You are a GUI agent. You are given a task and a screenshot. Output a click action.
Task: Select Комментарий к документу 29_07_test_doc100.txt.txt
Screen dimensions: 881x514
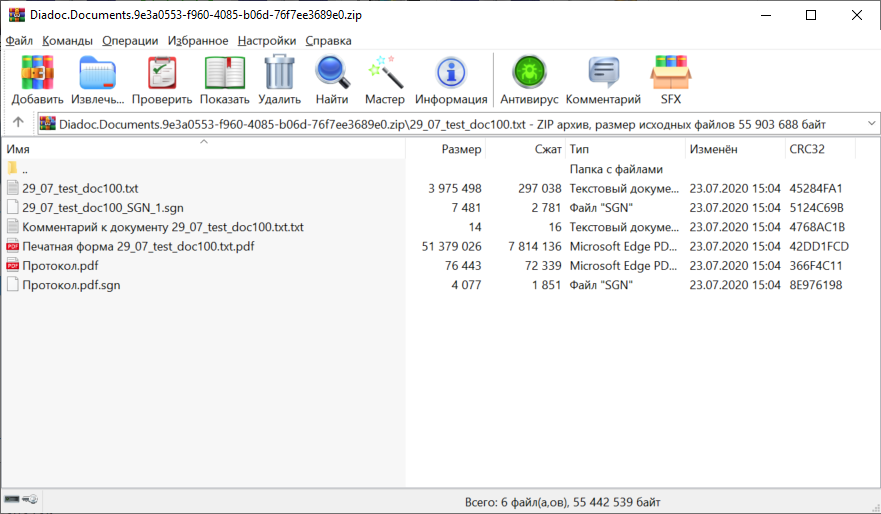tap(163, 227)
